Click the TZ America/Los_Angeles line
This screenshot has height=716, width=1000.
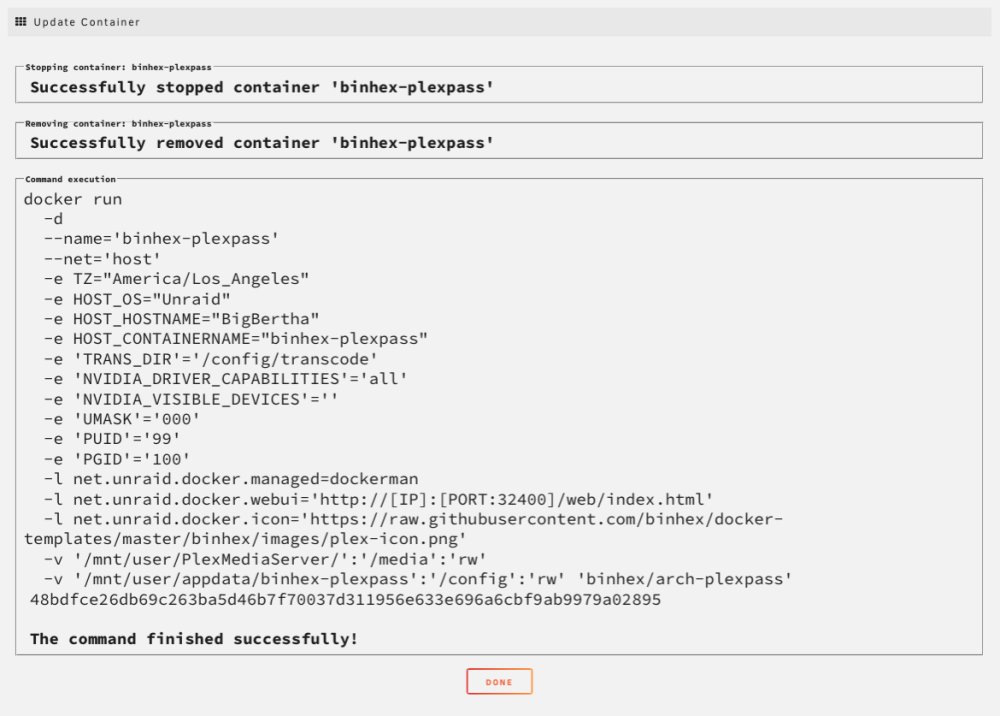click(176, 279)
